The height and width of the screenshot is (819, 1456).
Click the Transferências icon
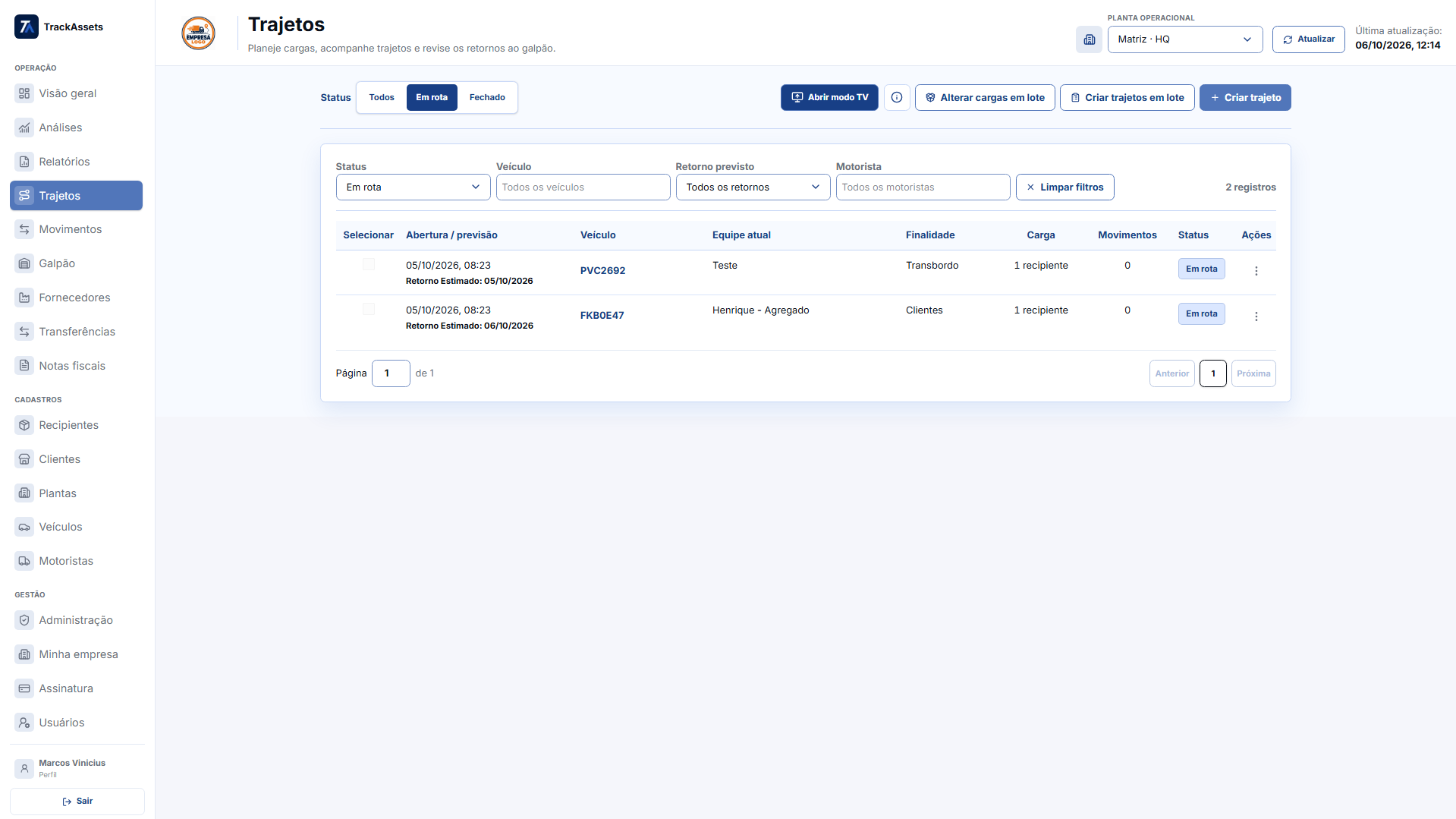tap(24, 332)
